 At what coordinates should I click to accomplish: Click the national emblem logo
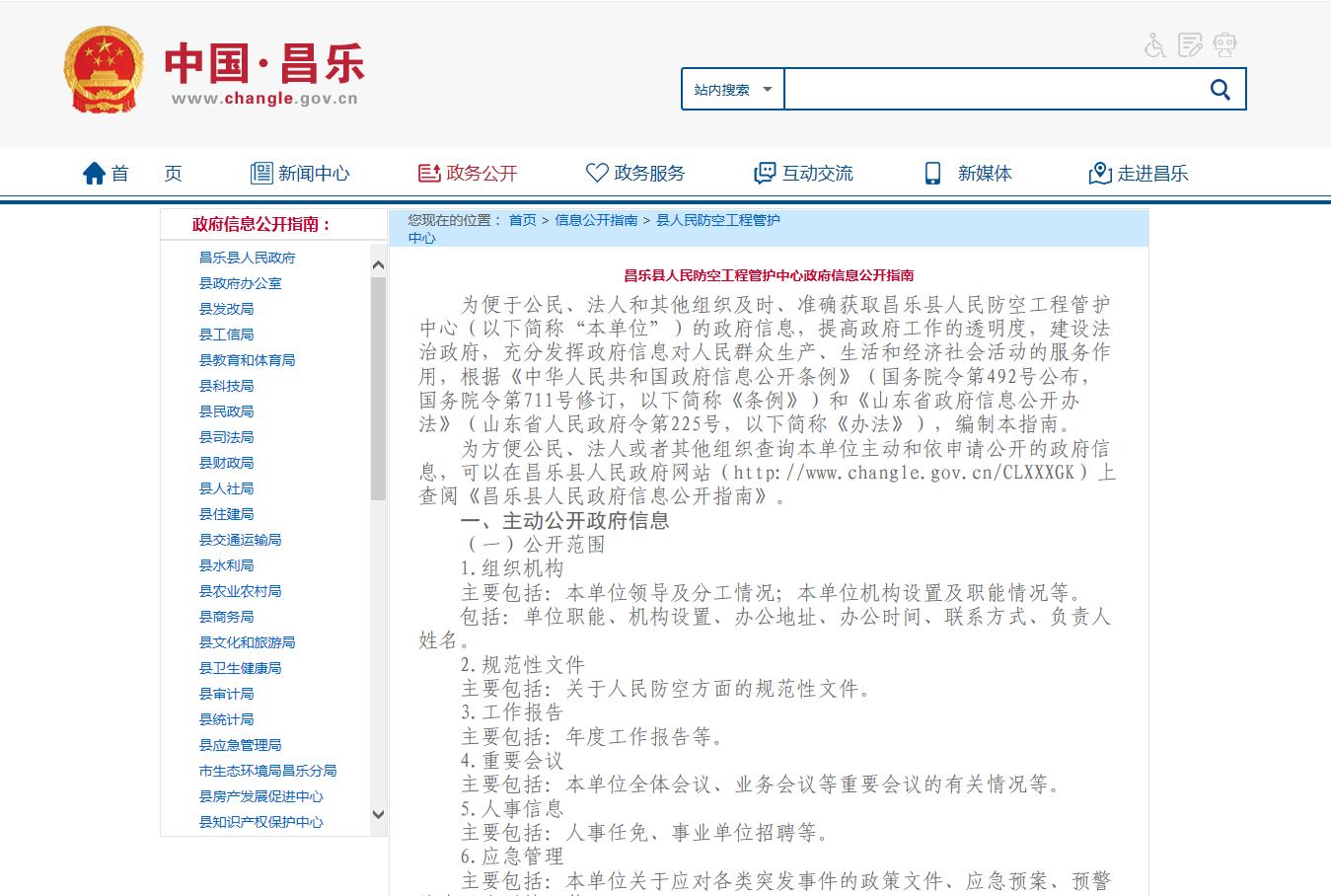pyautogui.click(x=104, y=69)
